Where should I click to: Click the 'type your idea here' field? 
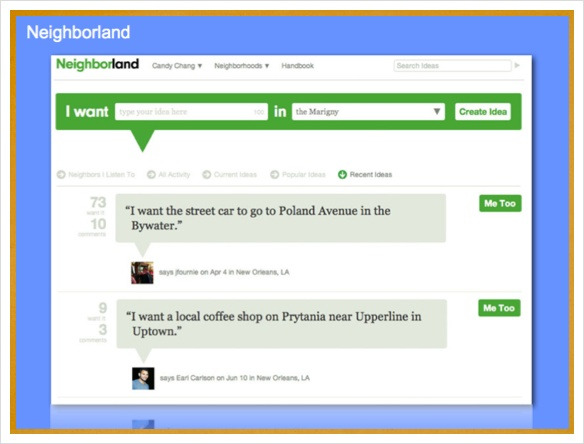coord(191,112)
